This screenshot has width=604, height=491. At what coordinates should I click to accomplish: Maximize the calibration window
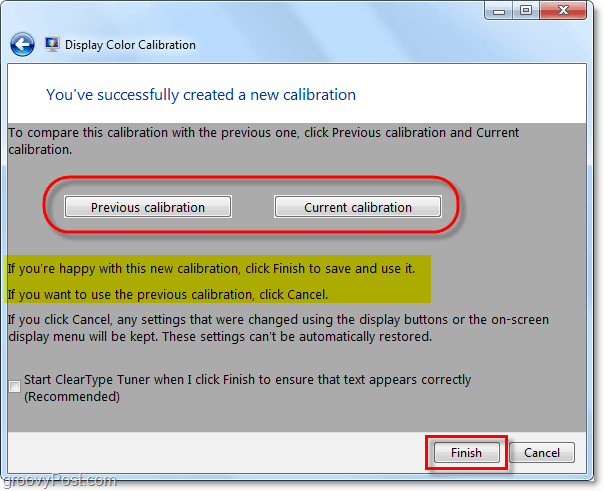(526, 11)
